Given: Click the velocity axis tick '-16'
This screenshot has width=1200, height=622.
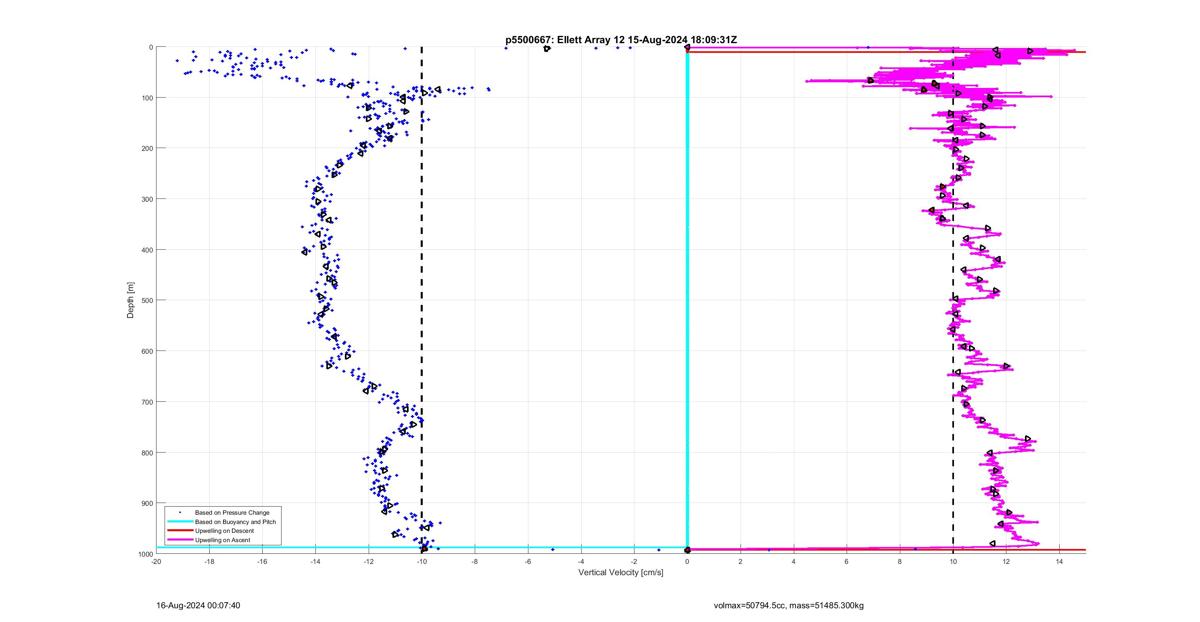Looking at the screenshot, I should [262, 562].
